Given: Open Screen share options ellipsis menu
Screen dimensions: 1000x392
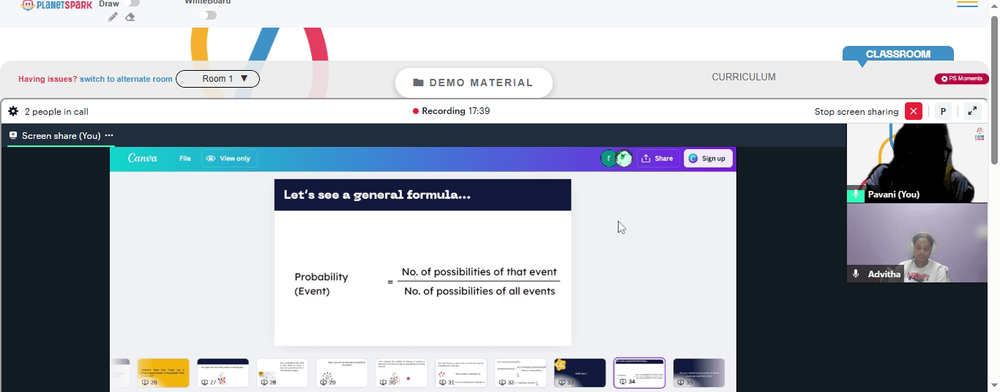Looking at the screenshot, I should point(109,135).
